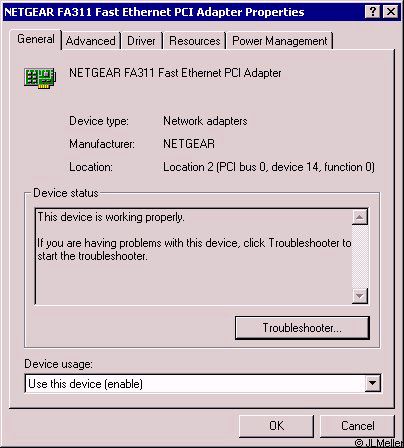This screenshot has width=404, height=448.
Task: Open the Device usage dropdown arrow
Action: (372, 383)
